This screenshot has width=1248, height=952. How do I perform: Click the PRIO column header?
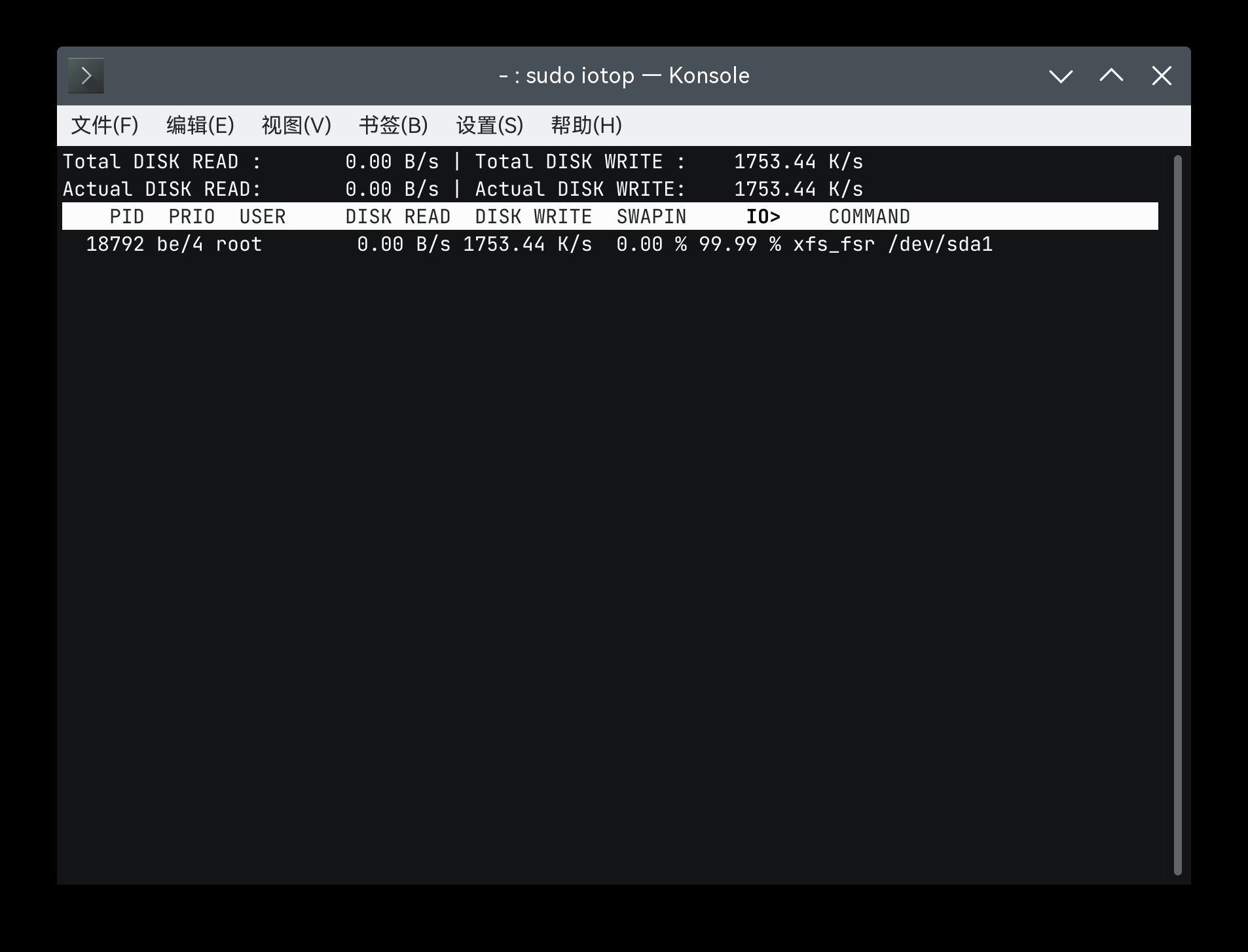pyautogui.click(x=192, y=217)
